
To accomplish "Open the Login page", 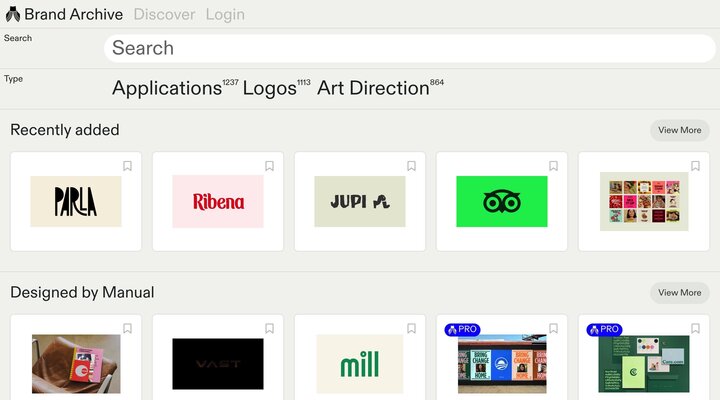I will point(225,15).
